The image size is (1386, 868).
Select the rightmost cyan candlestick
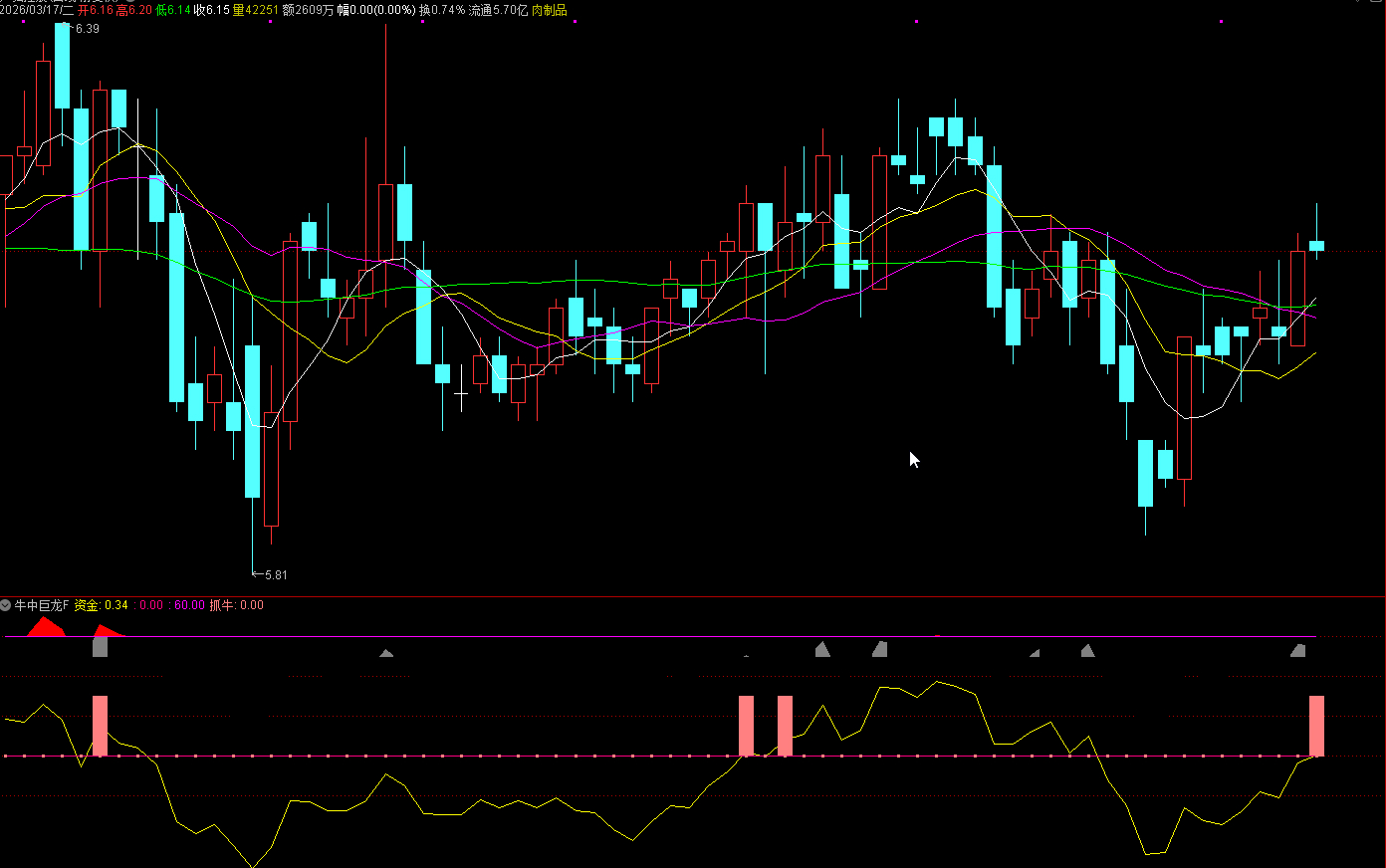(1316, 245)
